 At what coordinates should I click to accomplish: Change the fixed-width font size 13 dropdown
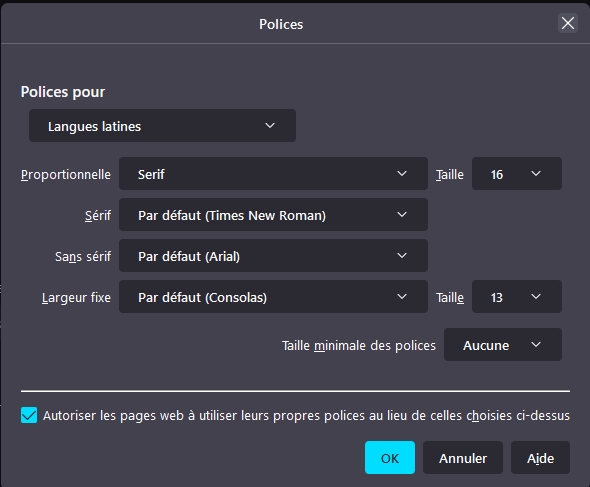click(517, 297)
